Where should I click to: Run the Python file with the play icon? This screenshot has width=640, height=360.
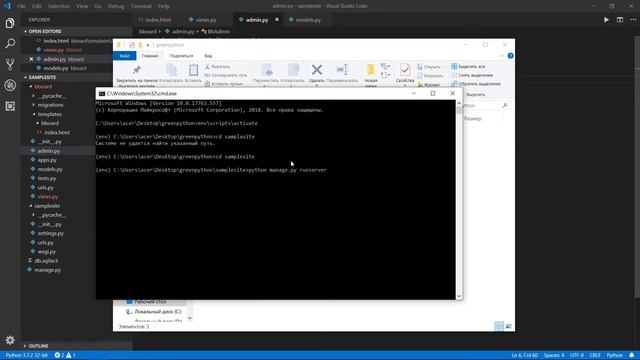[x=606, y=20]
